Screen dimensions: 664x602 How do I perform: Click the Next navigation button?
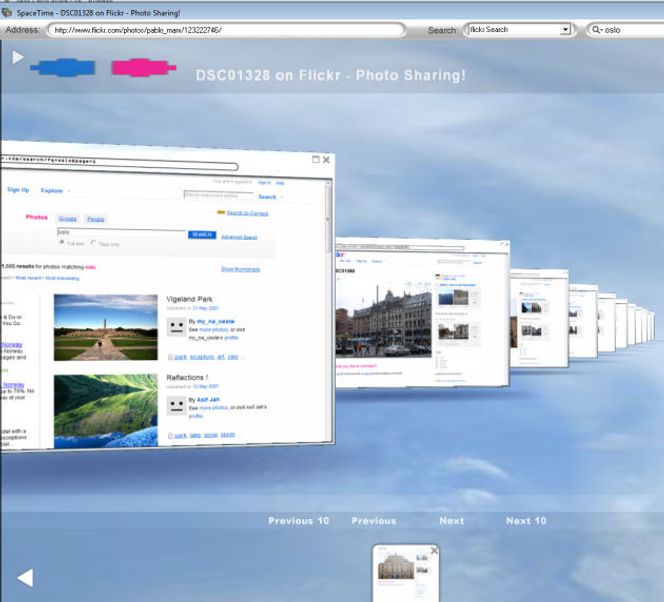(451, 521)
